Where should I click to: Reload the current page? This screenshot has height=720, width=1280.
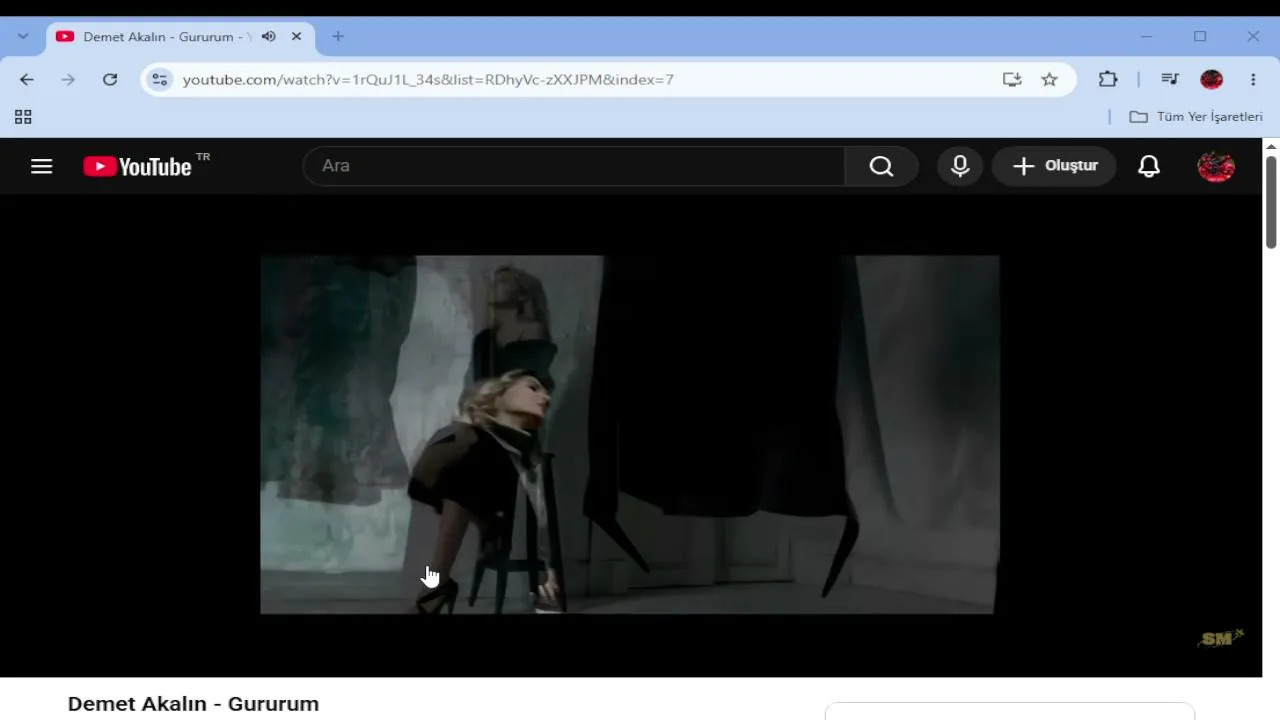[x=110, y=79]
